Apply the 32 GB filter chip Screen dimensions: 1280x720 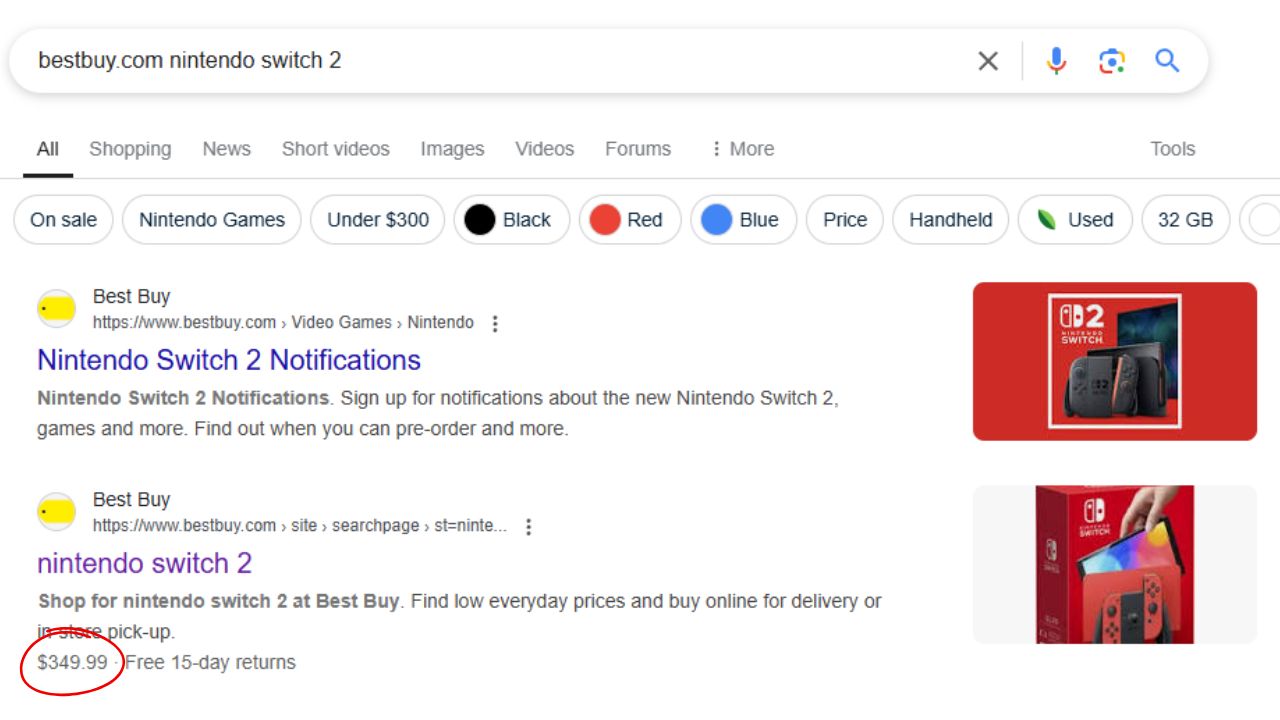point(1186,220)
